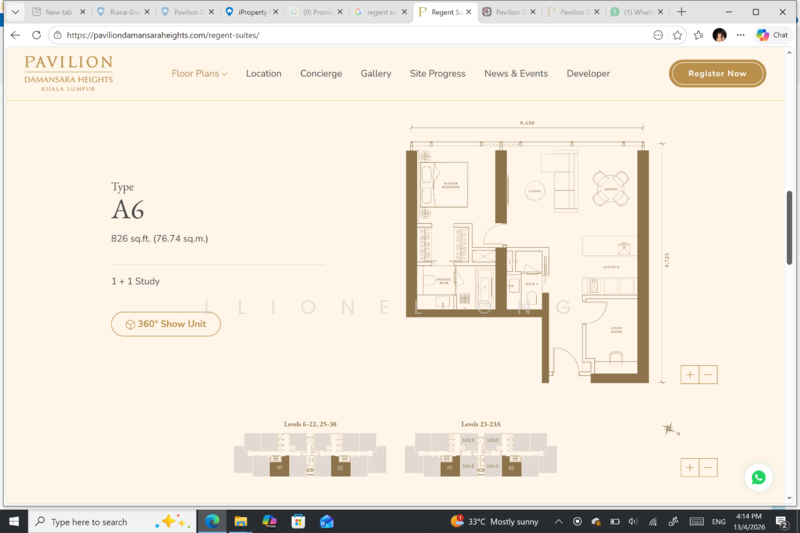The image size is (800, 533).
Task: Open the 360° Show Unit view
Action: pyautogui.click(x=166, y=324)
